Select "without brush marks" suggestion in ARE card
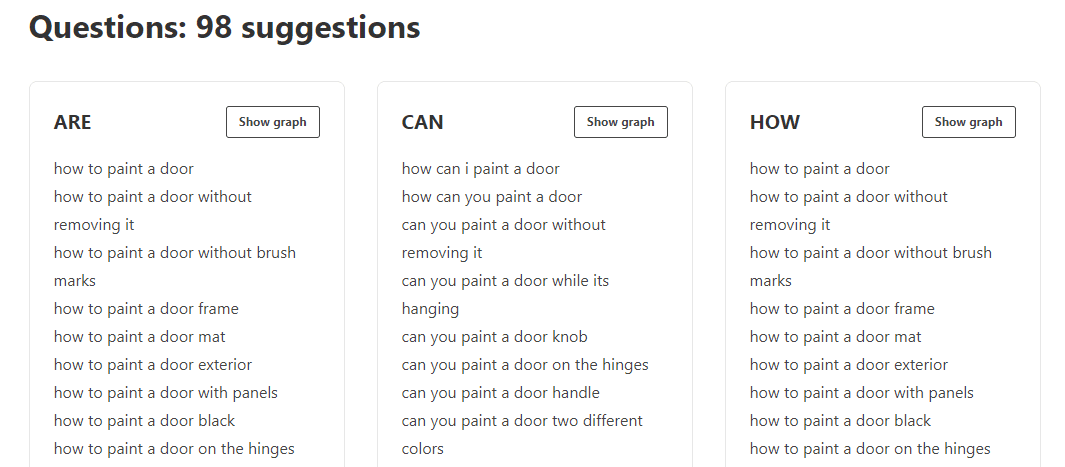 point(175,253)
